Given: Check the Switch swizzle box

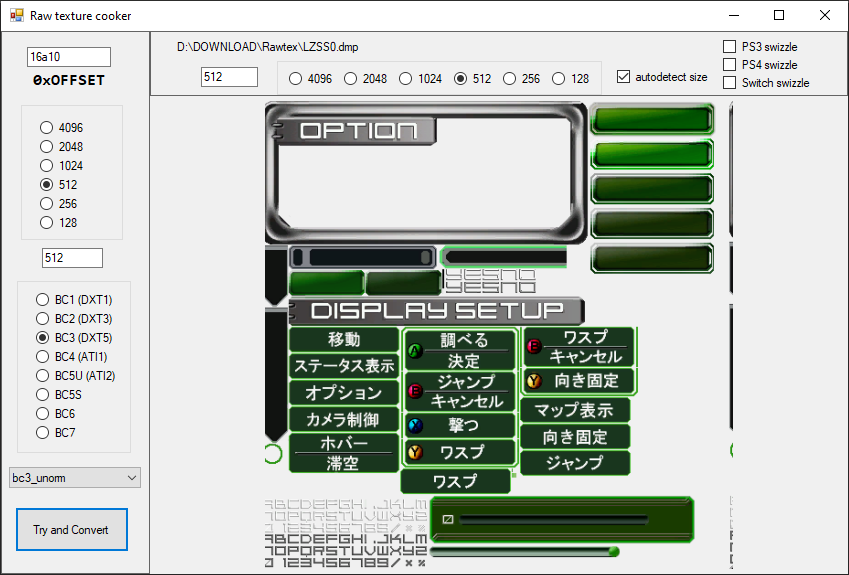Looking at the screenshot, I should (x=729, y=83).
